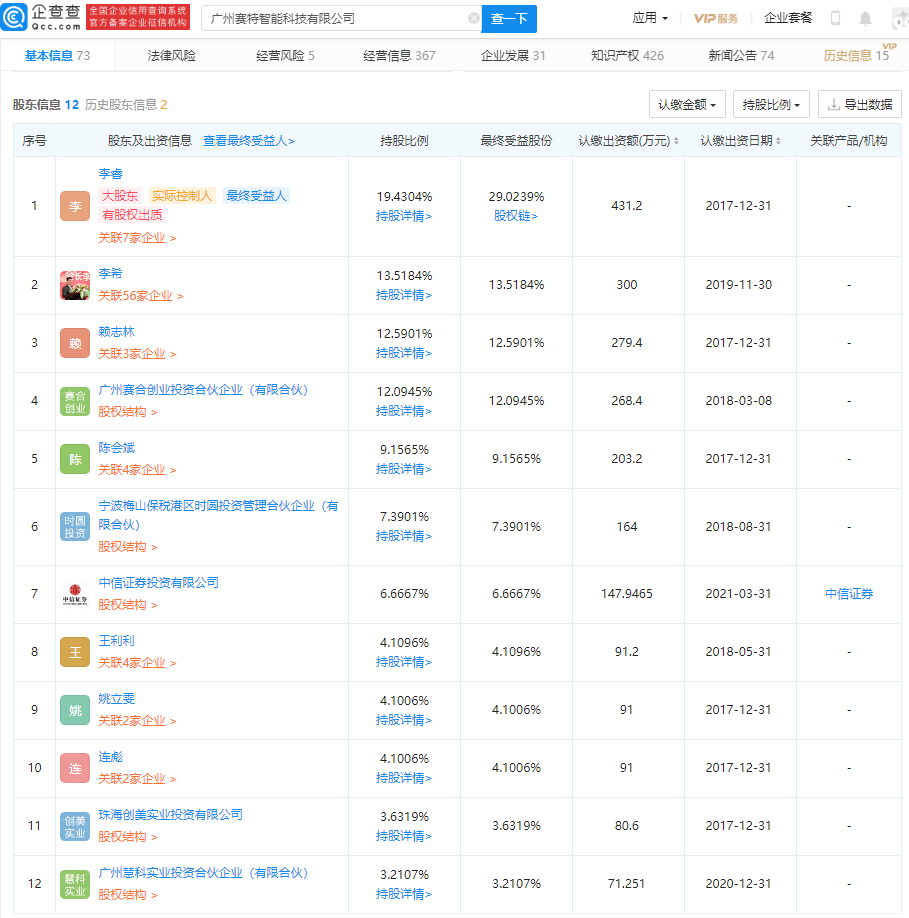Clear the search box text
The width and height of the screenshot is (909, 918).
tap(474, 19)
